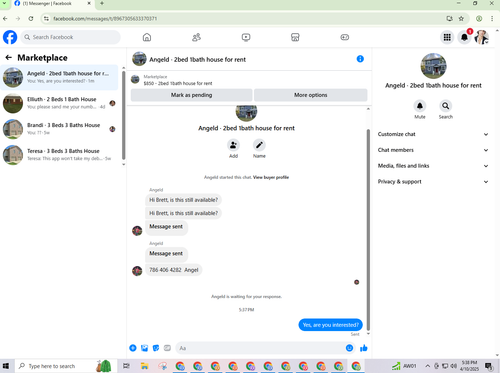The height and width of the screenshot is (373, 500).
Task: Click Mark as pending button
Action: coord(191,95)
